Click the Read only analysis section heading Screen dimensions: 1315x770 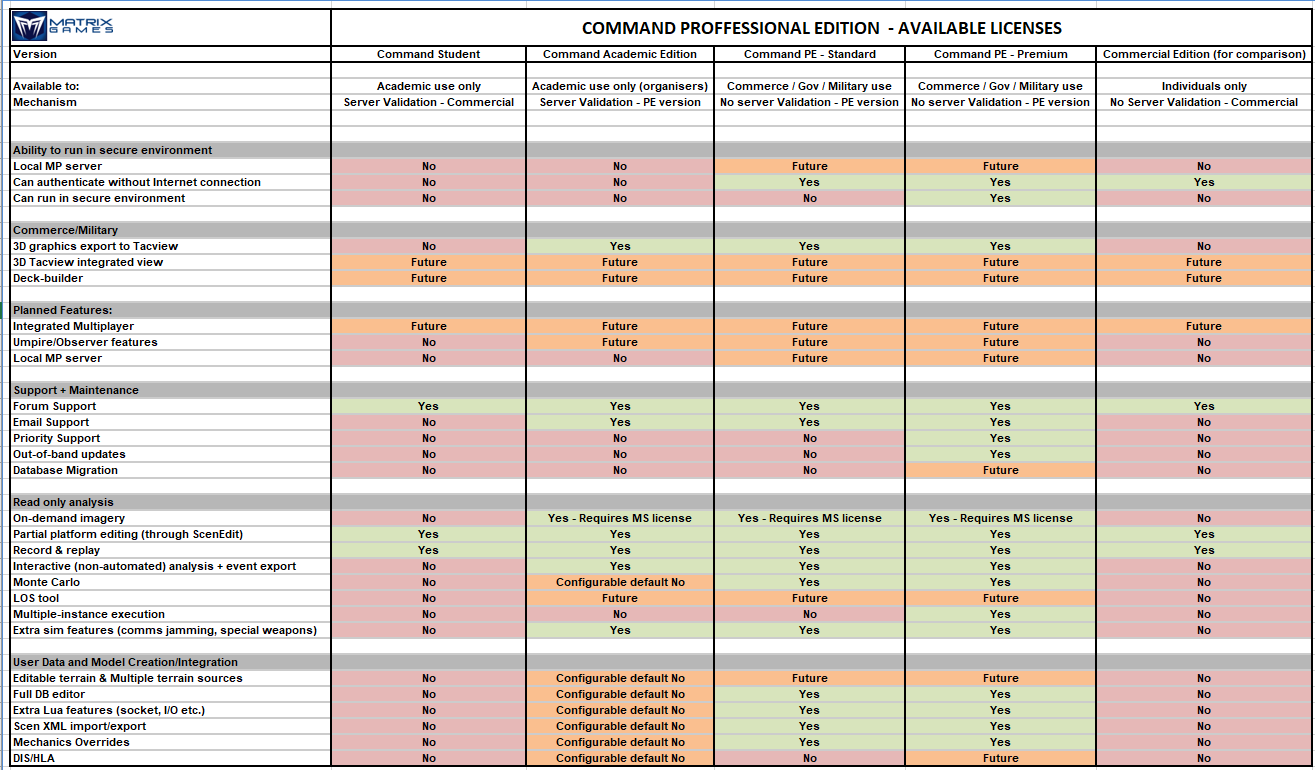(x=661, y=502)
